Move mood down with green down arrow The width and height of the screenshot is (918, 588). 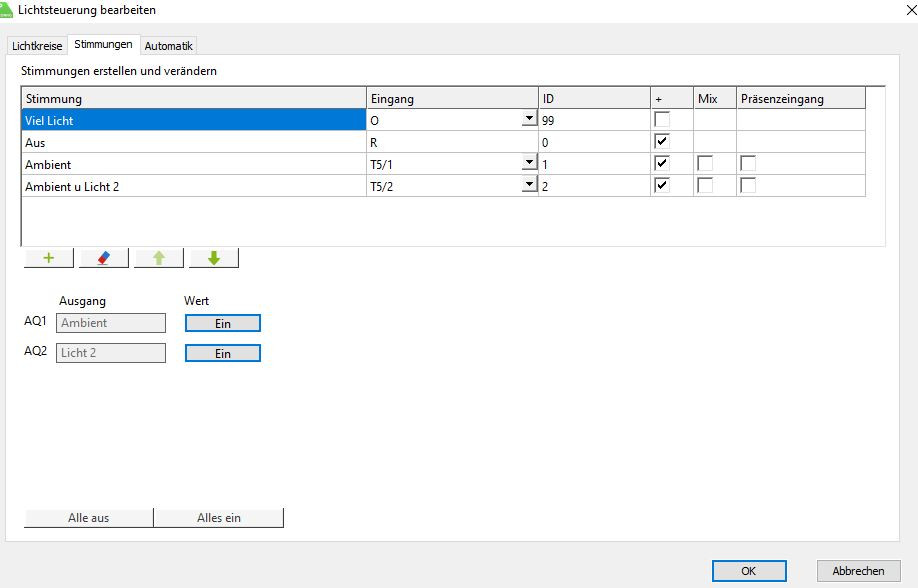point(213,258)
